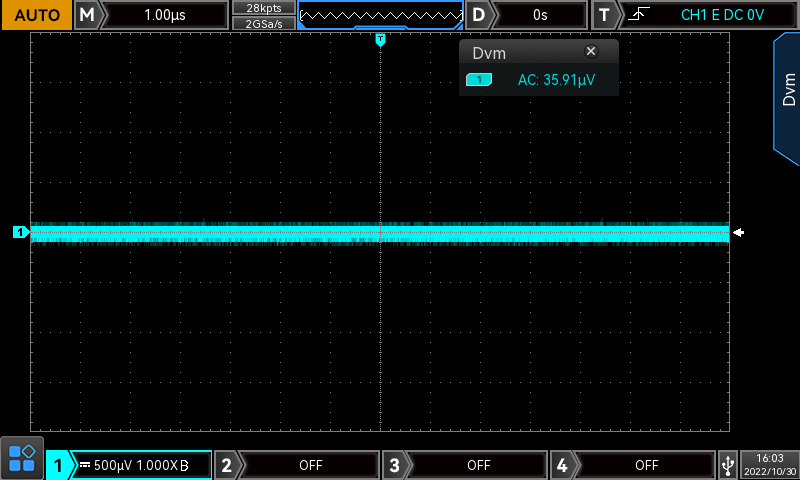This screenshot has height=480, width=800.
Task: Open the 1.00µs timebase setting
Action: tap(165, 15)
